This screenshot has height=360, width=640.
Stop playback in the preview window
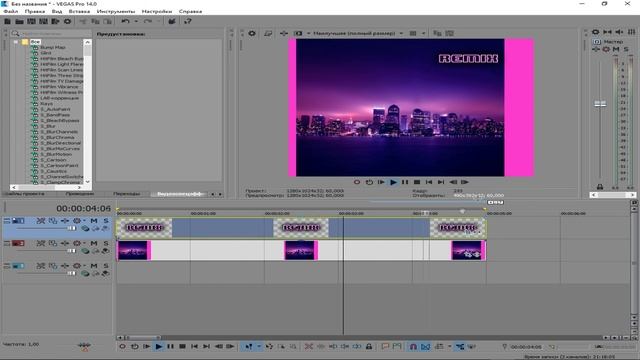(417, 182)
